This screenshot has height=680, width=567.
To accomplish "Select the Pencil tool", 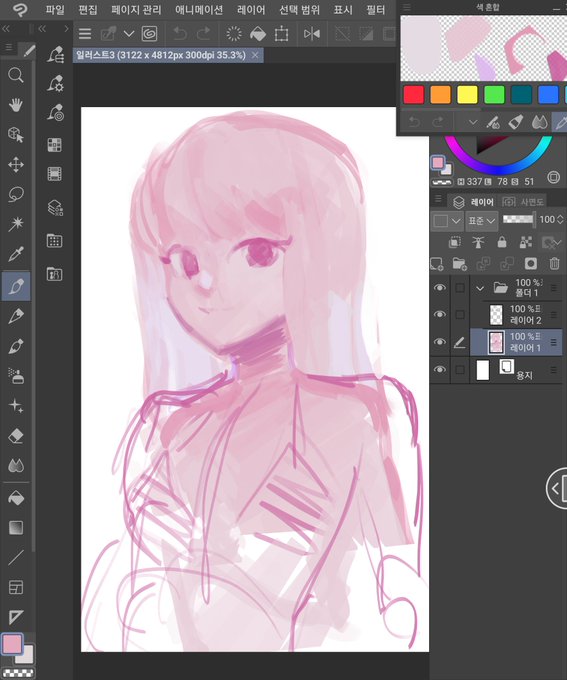I will tap(16, 316).
